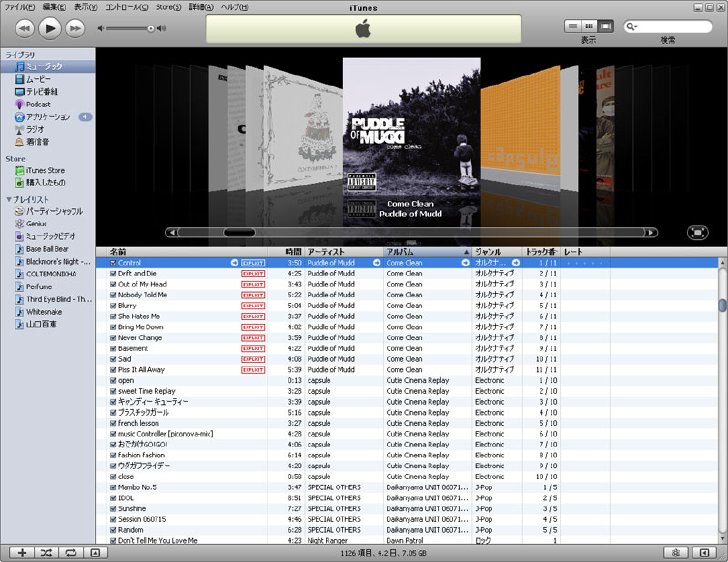
Task: Uncheck the french lesson checkbox
Action: (x=113, y=423)
